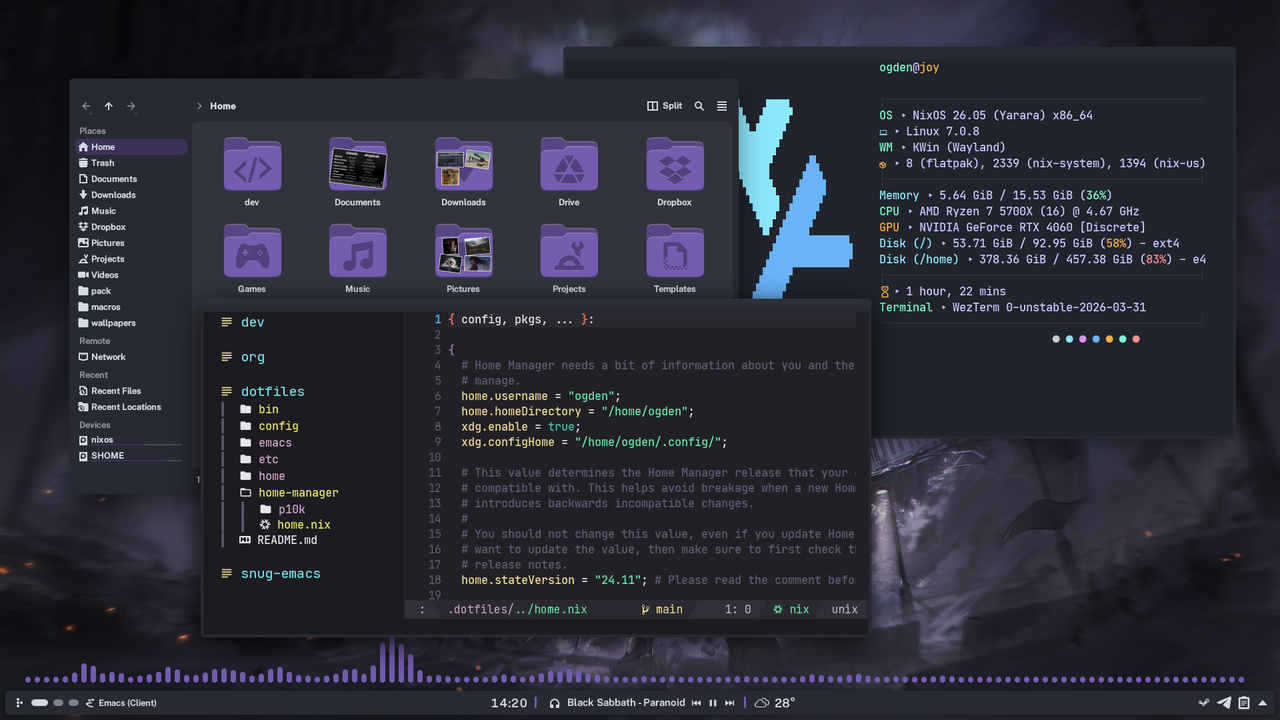Go back in the file manager
The width and height of the screenshot is (1280, 720).
(86, 106)
